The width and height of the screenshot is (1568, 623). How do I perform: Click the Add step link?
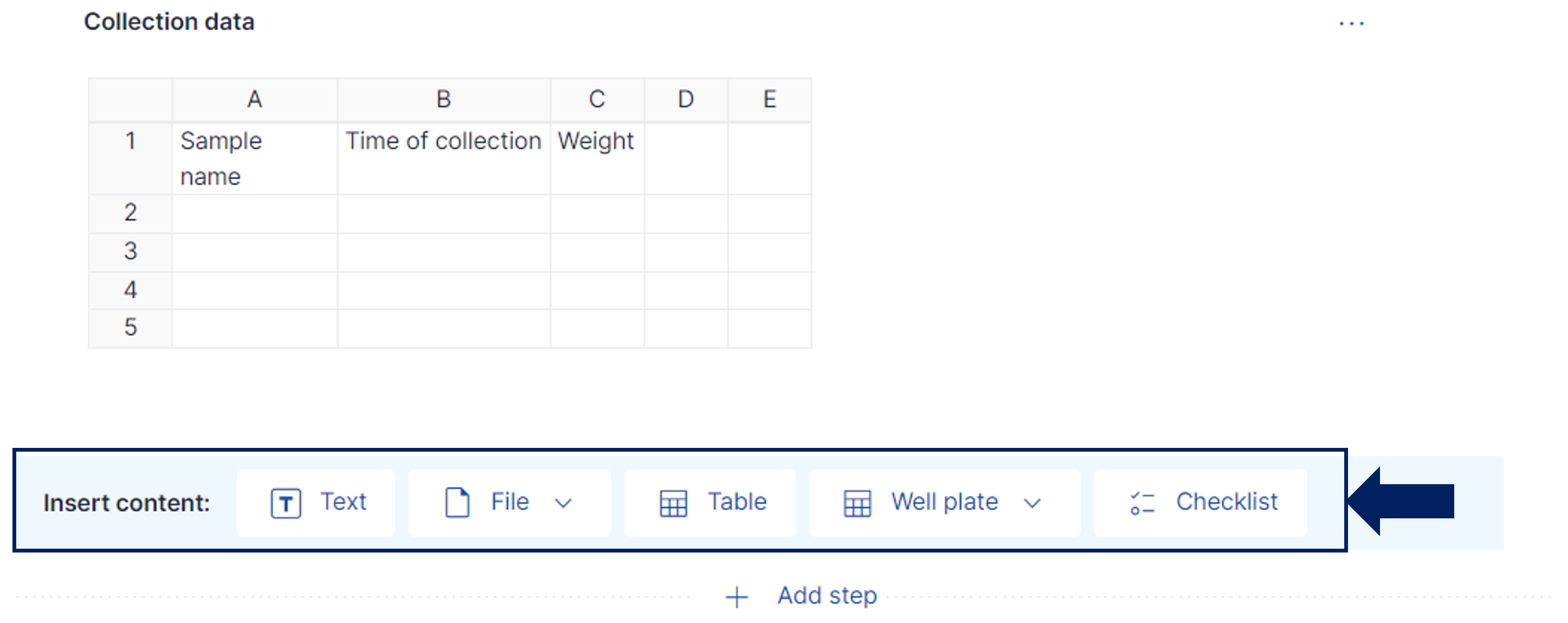[x=827, y=595]
